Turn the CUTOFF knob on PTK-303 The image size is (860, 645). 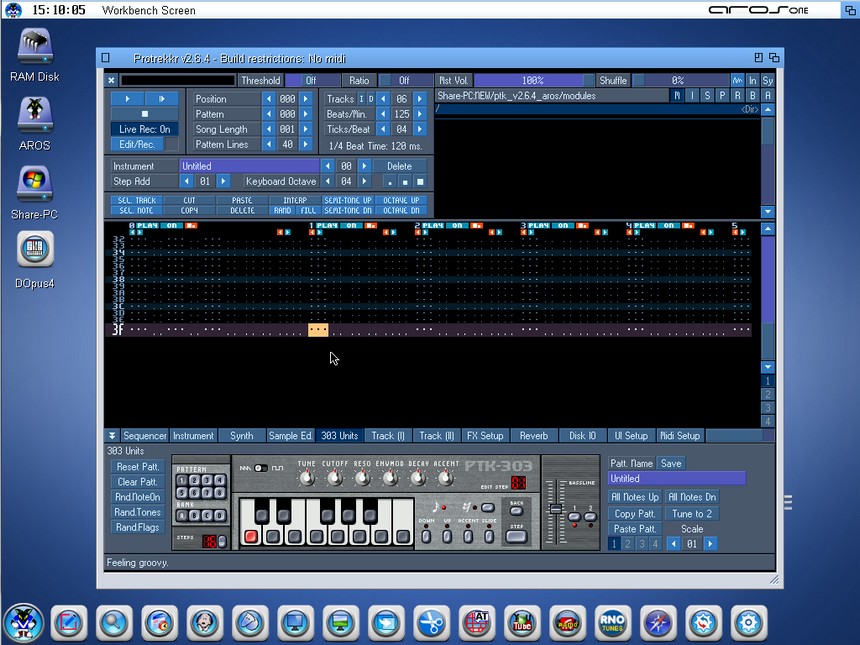pyautogui.click(x=335, y=480)
